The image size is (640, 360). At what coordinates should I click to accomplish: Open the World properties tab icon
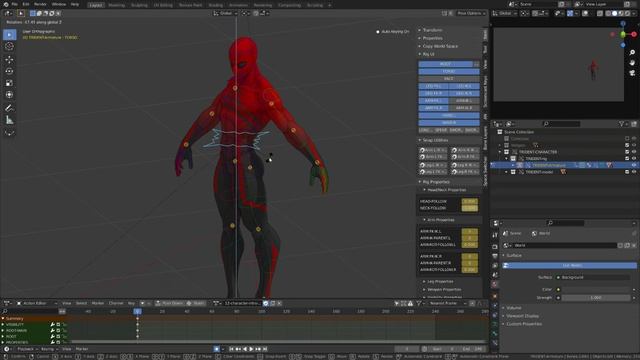pyautogui.click(x=495, y=284)
